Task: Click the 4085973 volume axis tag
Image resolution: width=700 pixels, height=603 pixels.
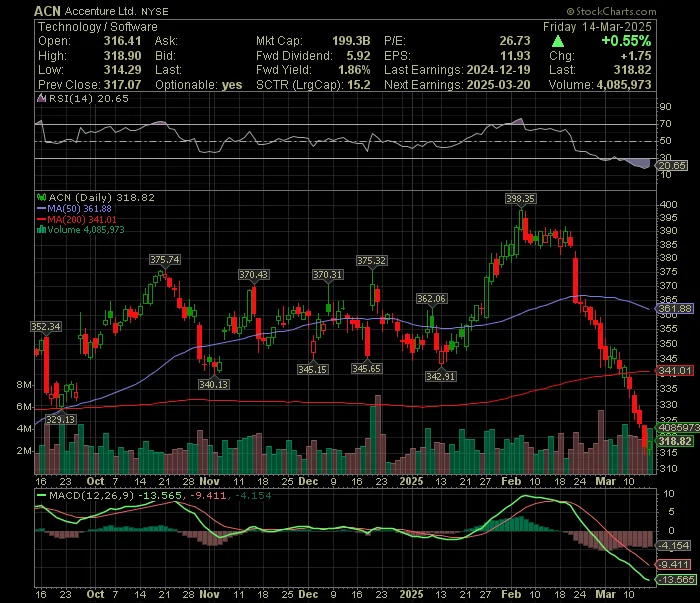Action: 677,428
